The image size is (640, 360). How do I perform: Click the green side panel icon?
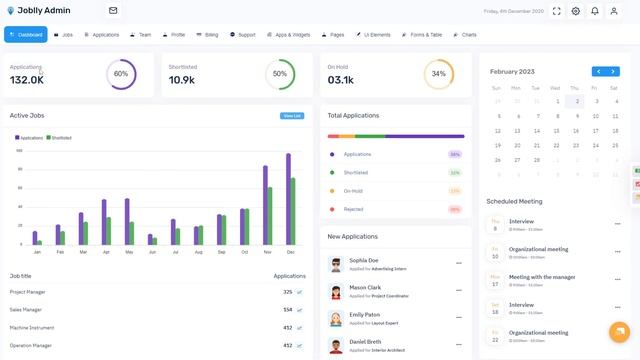click(x=636, y=171)
